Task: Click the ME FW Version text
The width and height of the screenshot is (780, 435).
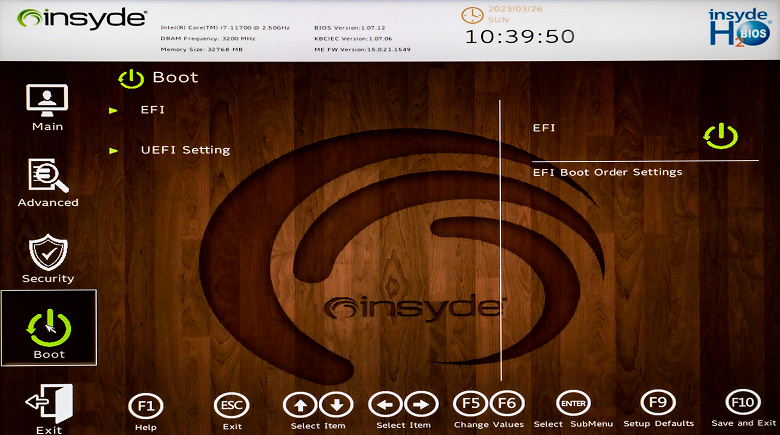Action: [x=362, y=49]
